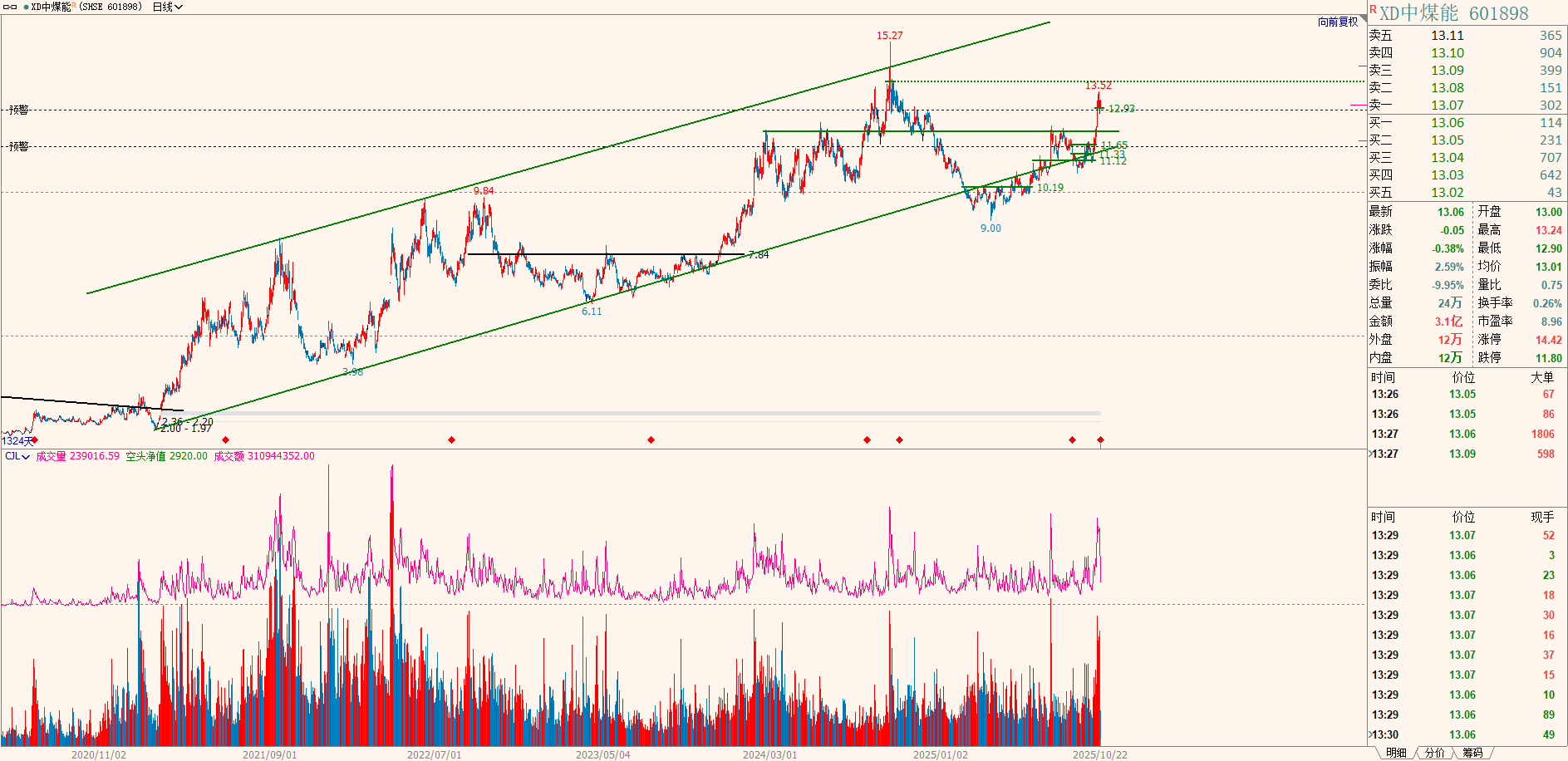
Task: Click the 最高 13.24 value
Action: (1549, 230)
